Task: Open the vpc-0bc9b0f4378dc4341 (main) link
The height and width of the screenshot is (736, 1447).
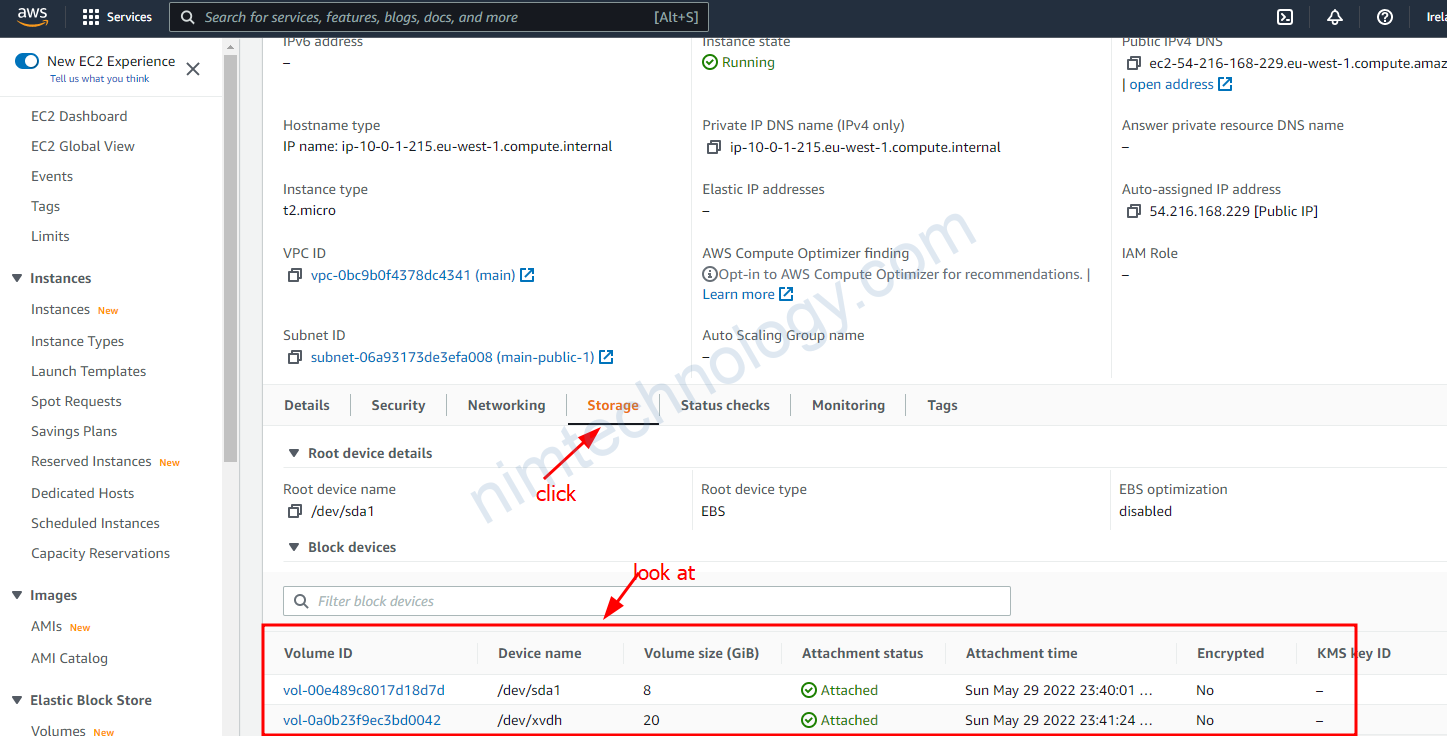Action: pyautogui.click(x=413, y=275)
